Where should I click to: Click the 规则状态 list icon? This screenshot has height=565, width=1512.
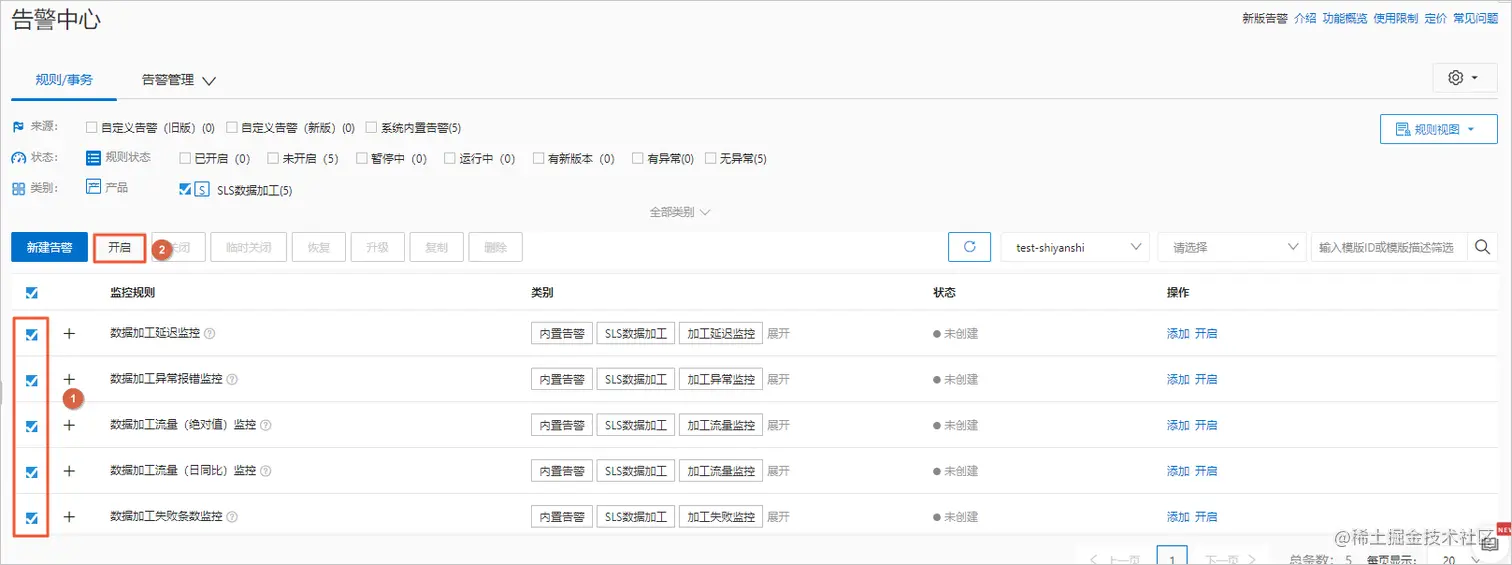click(x=93, y=158)
